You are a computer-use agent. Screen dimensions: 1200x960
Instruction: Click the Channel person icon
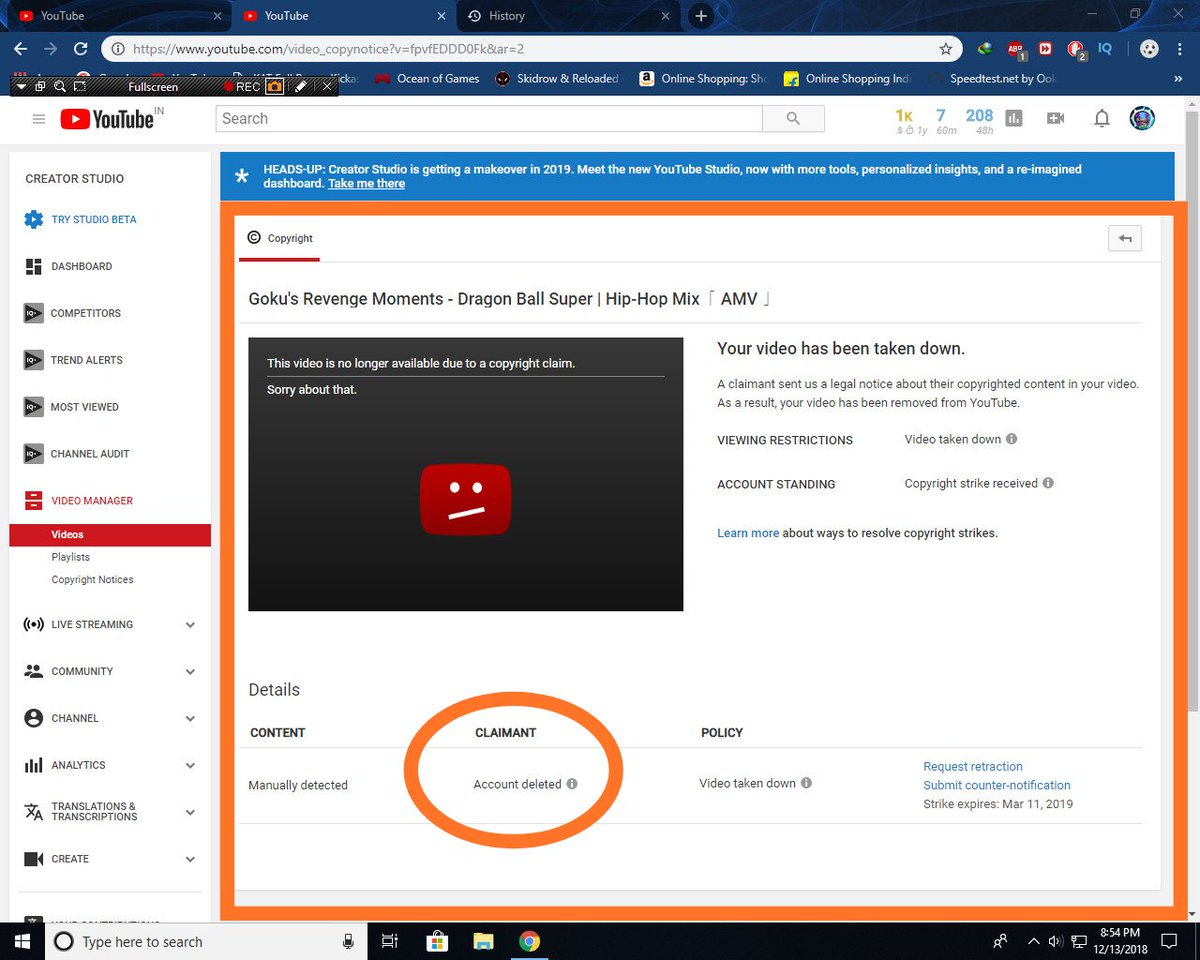33,718
